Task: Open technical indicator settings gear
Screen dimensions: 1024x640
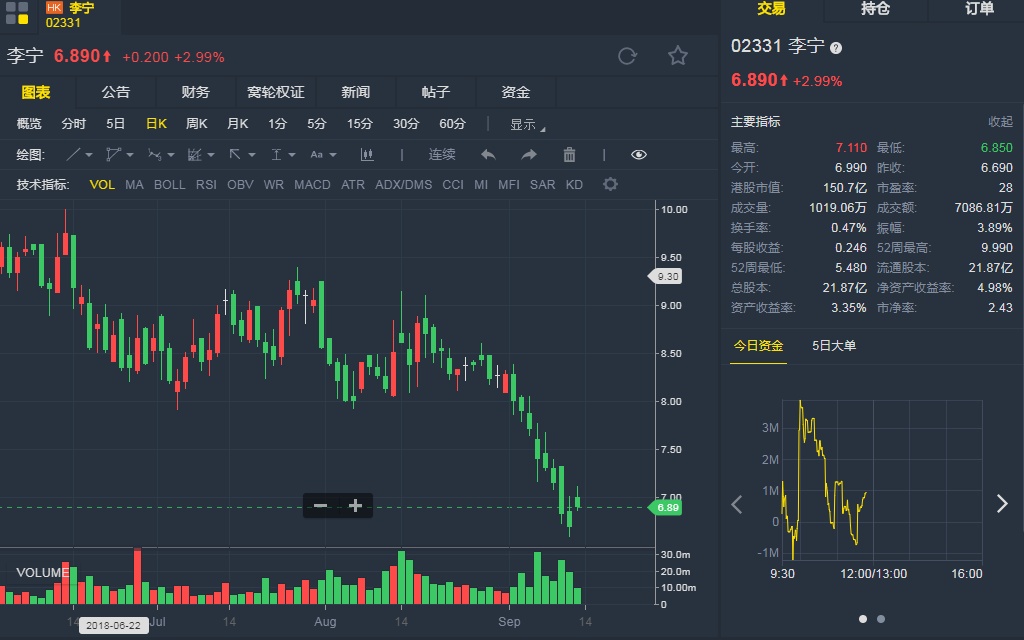Action: point(610,185)
